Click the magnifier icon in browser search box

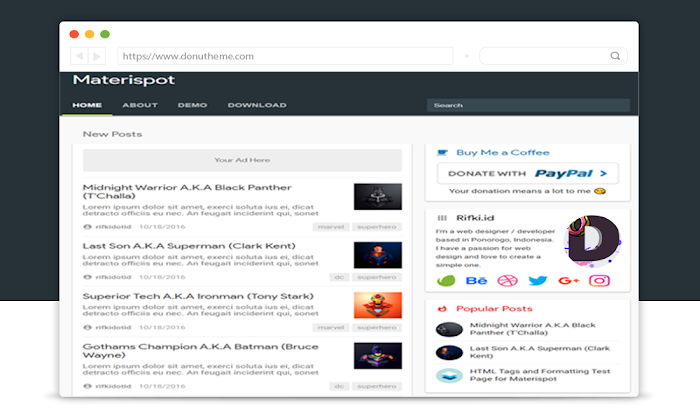(615, 56)
